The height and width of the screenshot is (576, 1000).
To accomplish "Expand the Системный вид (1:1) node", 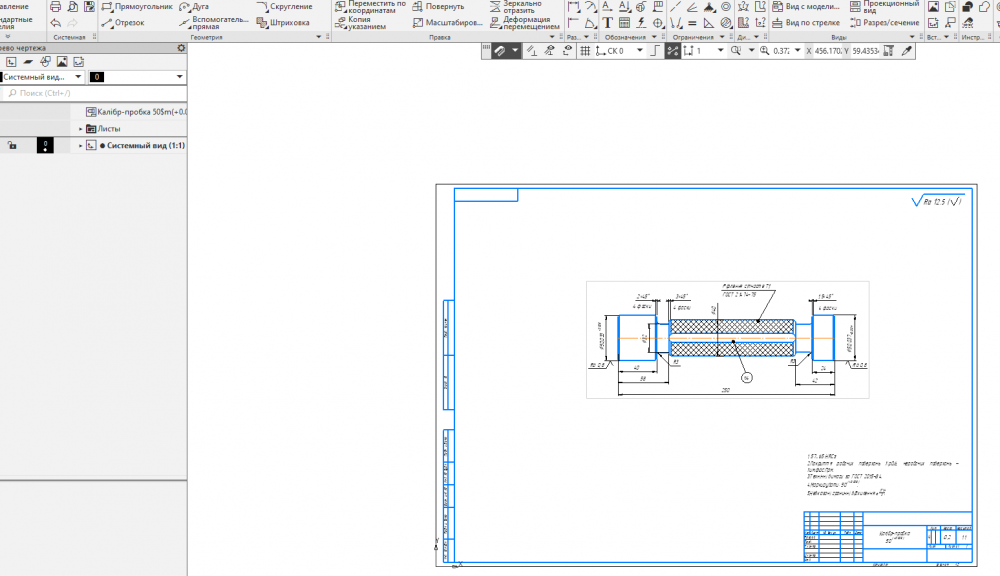I will click(x=81, y=145).
